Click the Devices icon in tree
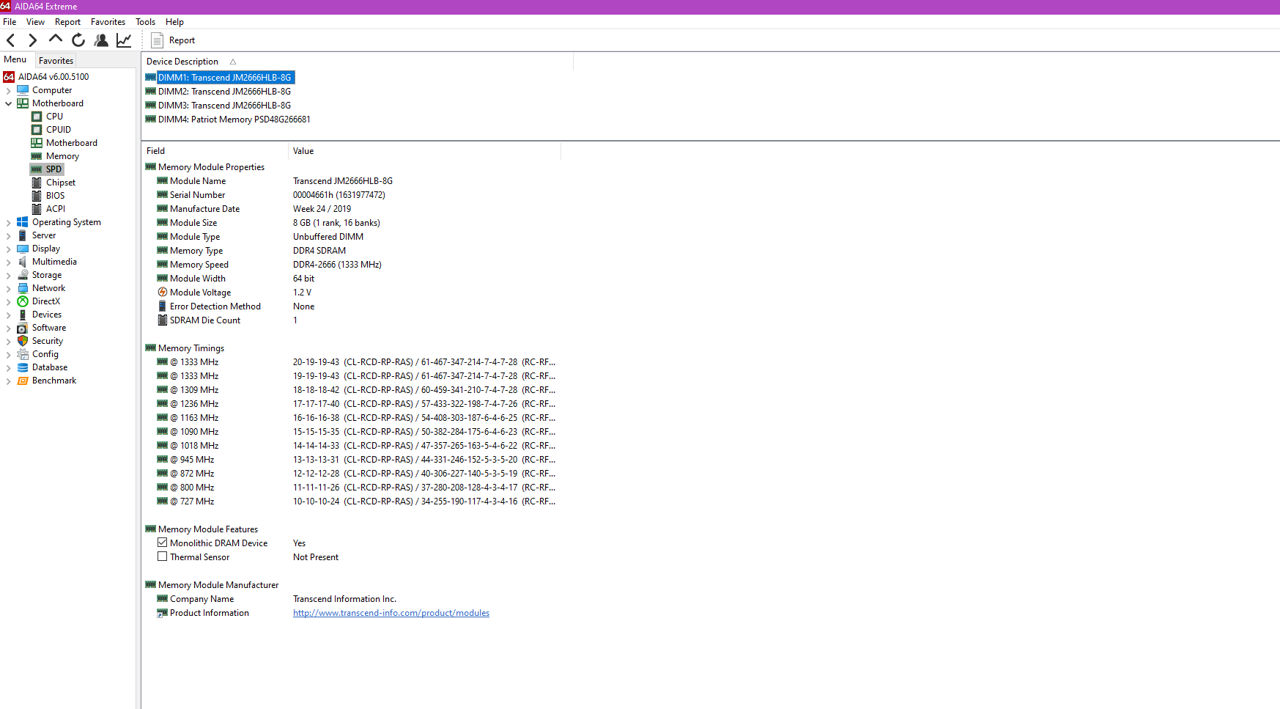Viewport: 1280px width, 709px height. [22, 314]
